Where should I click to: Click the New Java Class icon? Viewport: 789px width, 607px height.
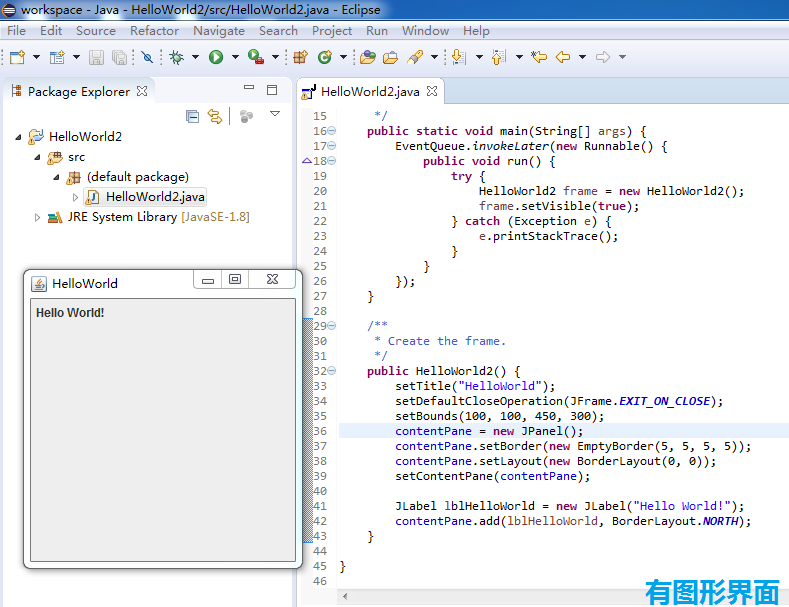[325, 57]
